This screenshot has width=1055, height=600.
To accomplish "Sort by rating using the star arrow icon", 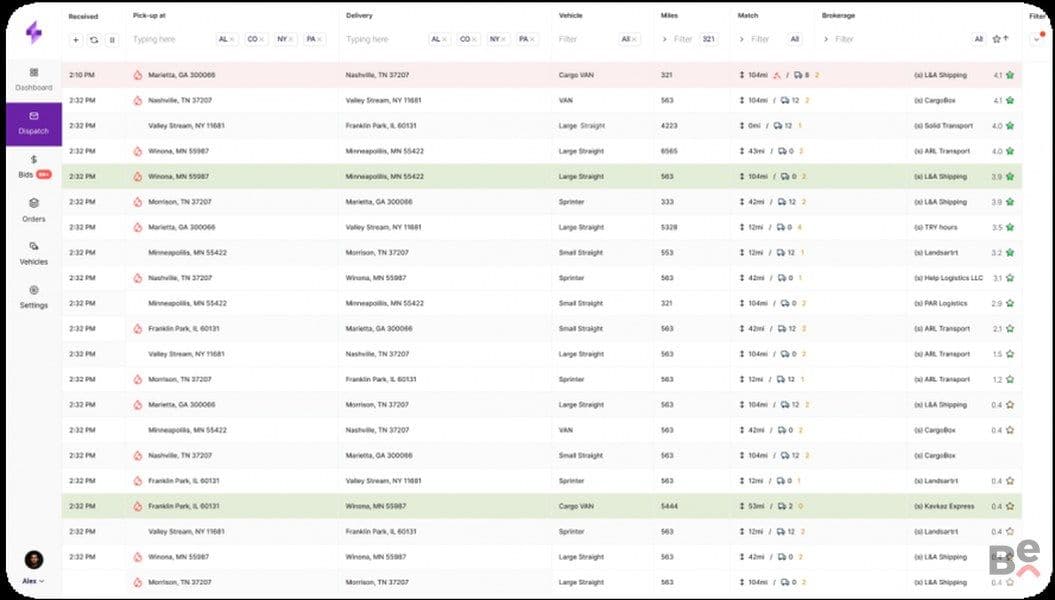I will 1001,39.
